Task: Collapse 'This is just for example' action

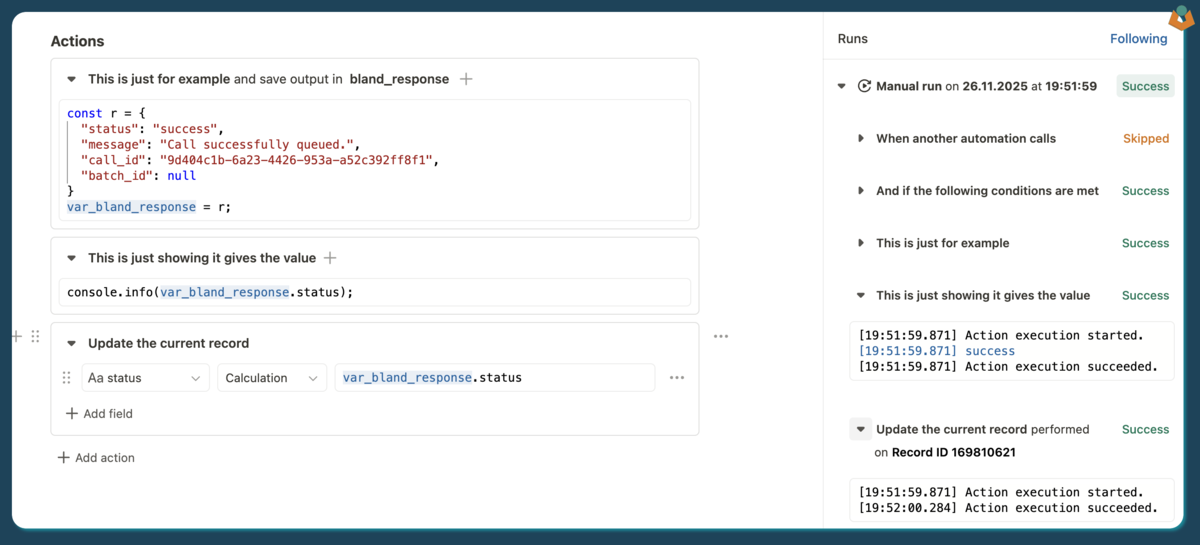Action: [72, 79]
